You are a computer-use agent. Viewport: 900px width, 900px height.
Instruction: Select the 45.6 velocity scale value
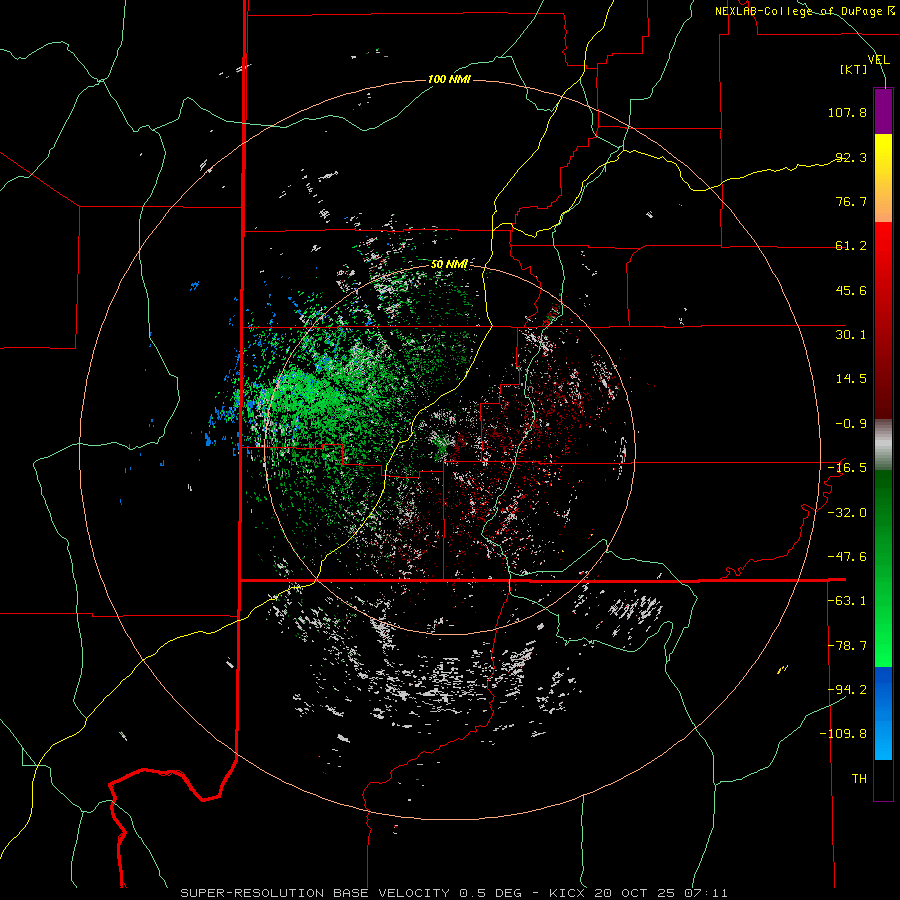pyautogui.click(x=851, y=290)
